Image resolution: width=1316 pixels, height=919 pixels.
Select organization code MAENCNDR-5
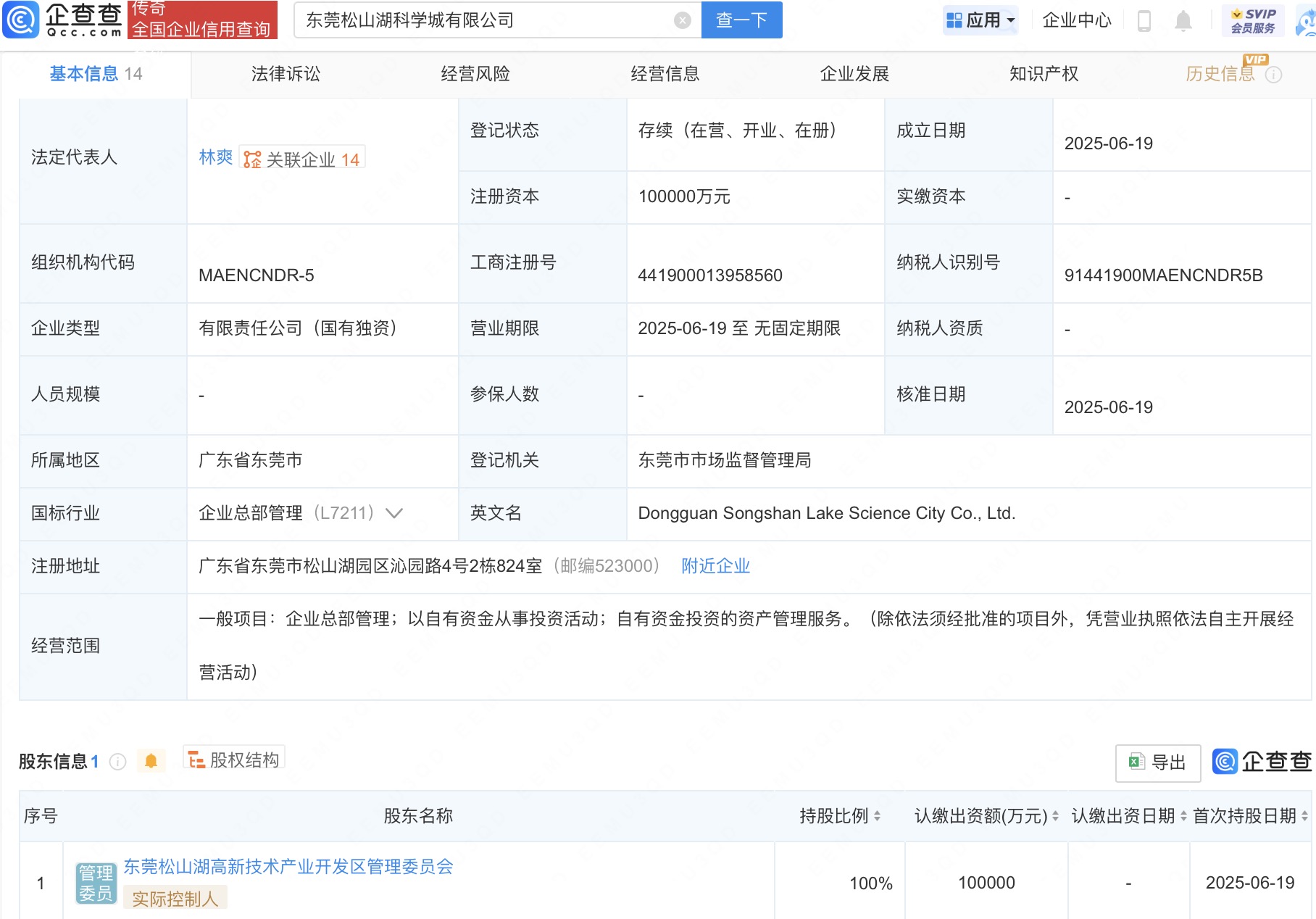257,275
